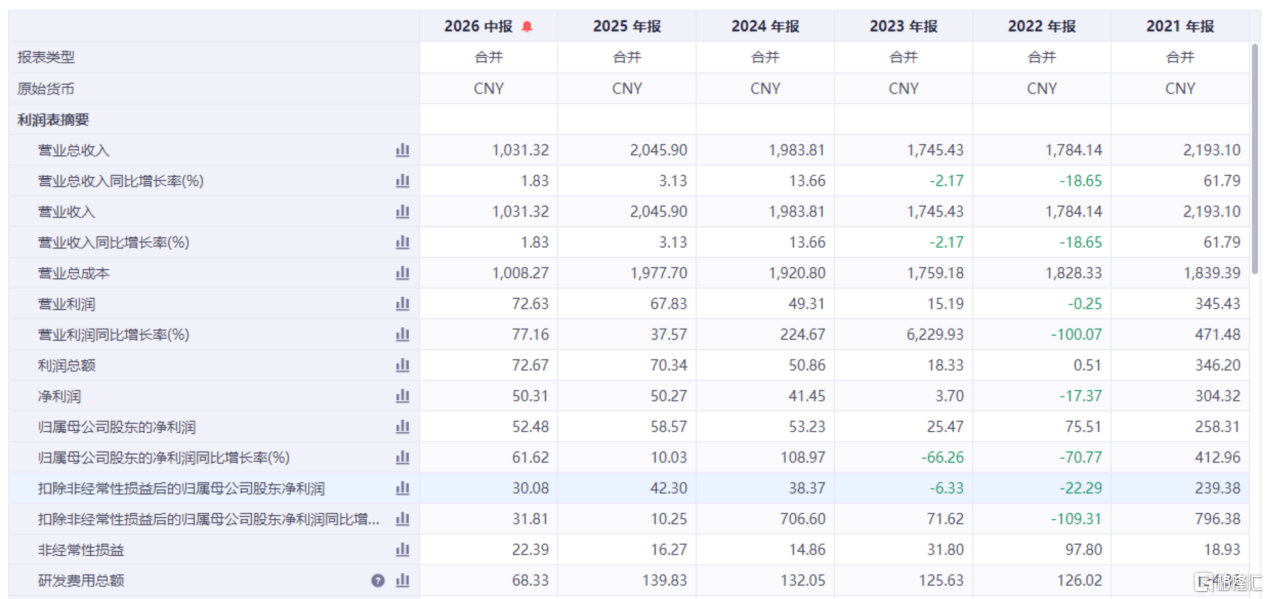Click the 报表类型 row label
Viewport: 1269px width, 599px height.
point(46,58)
